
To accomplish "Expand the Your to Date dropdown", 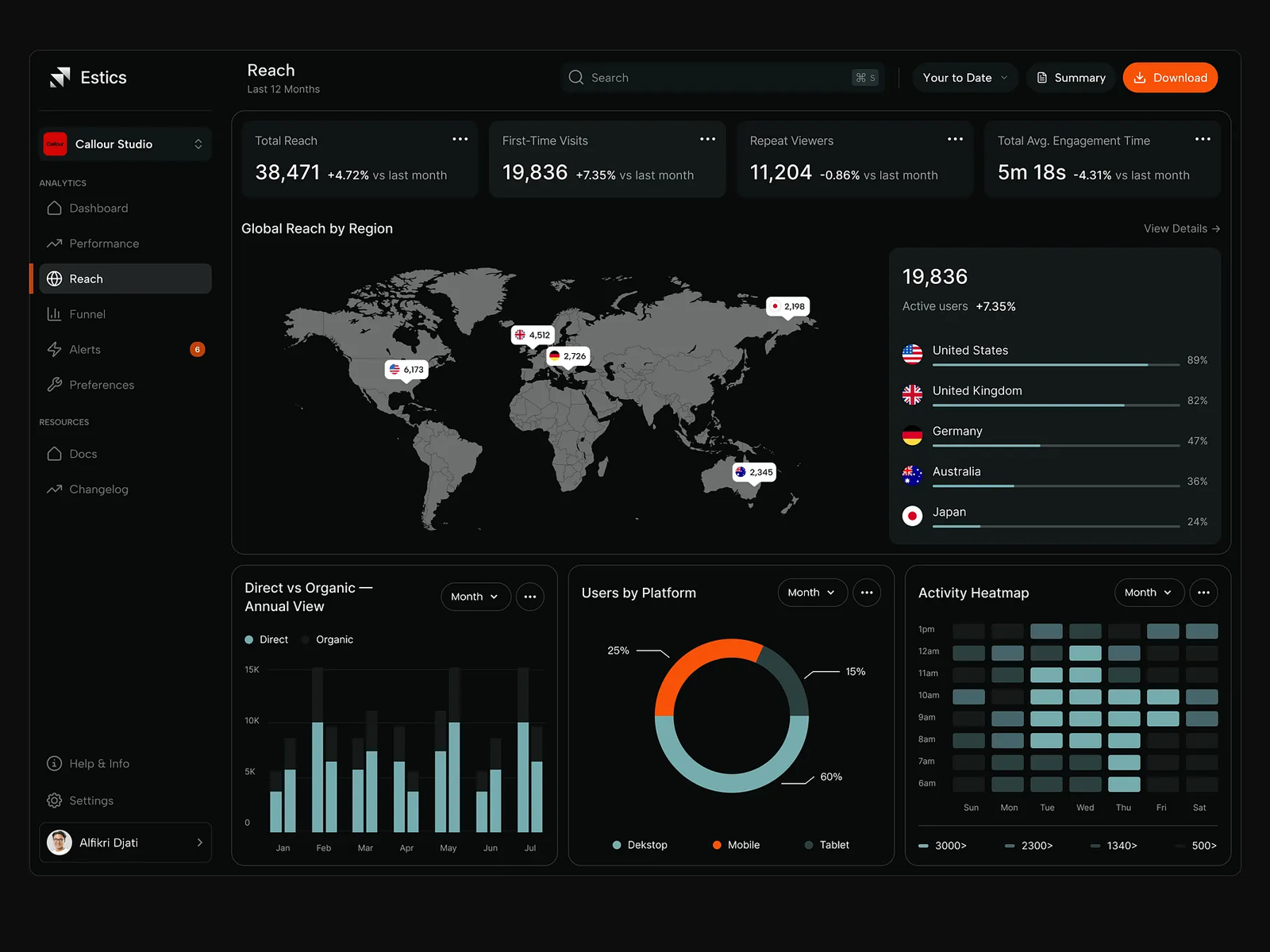I will pos(965,78).
